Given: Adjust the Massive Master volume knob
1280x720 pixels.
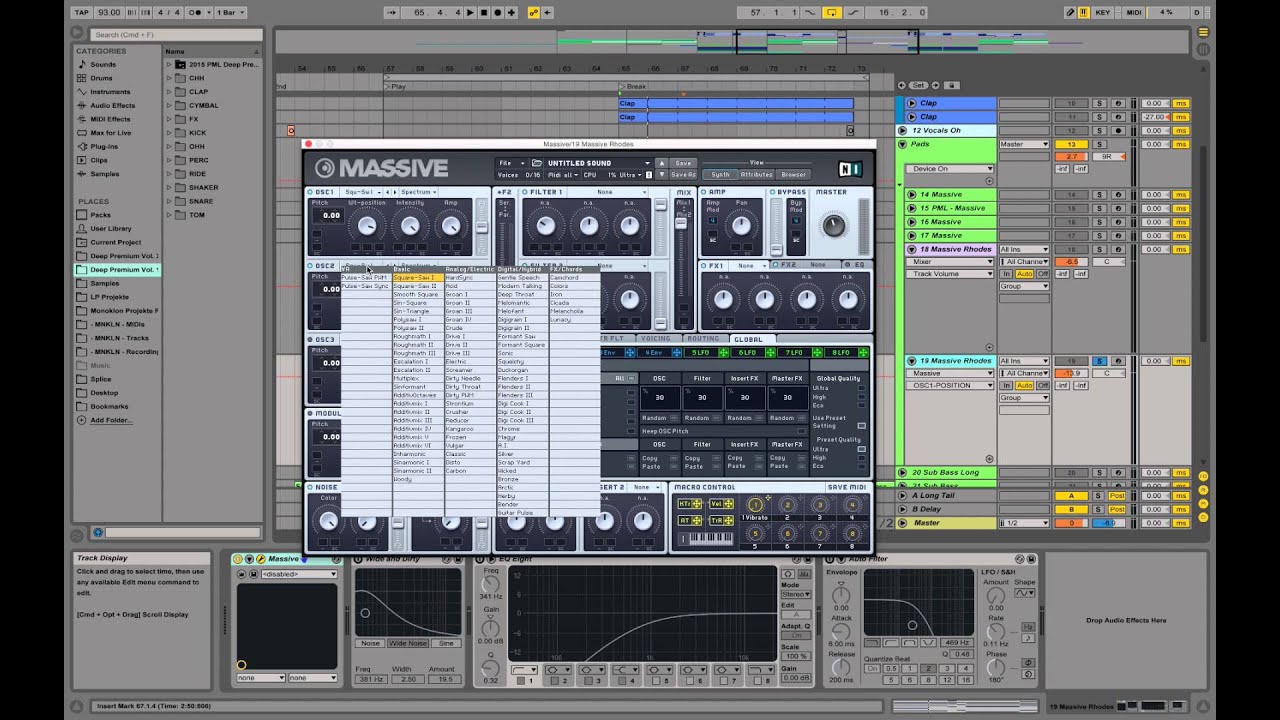Looking at the screenshot, I should pyautogui.click(x=833, y=225).
